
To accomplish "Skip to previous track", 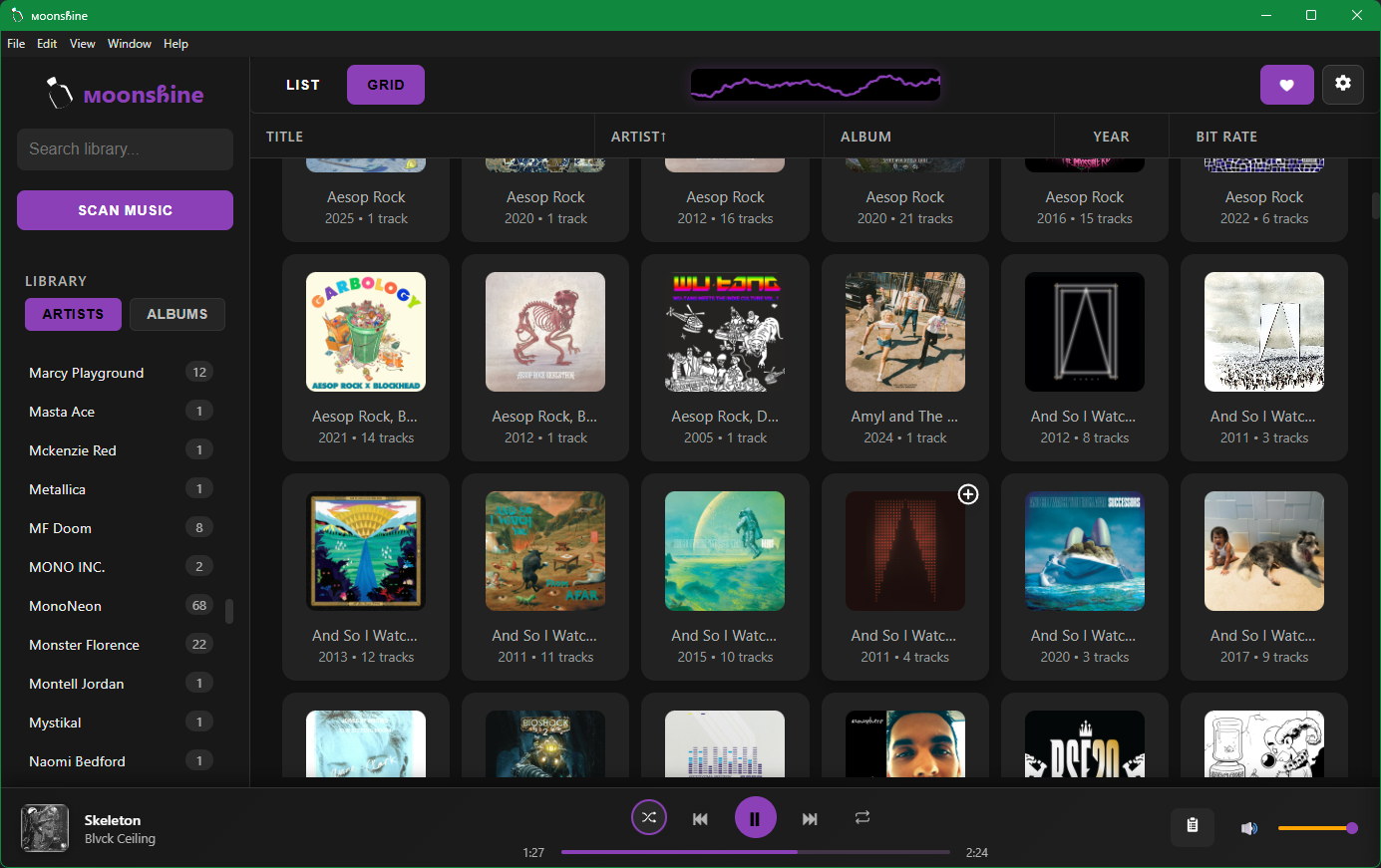I will (x=700, y=818).
